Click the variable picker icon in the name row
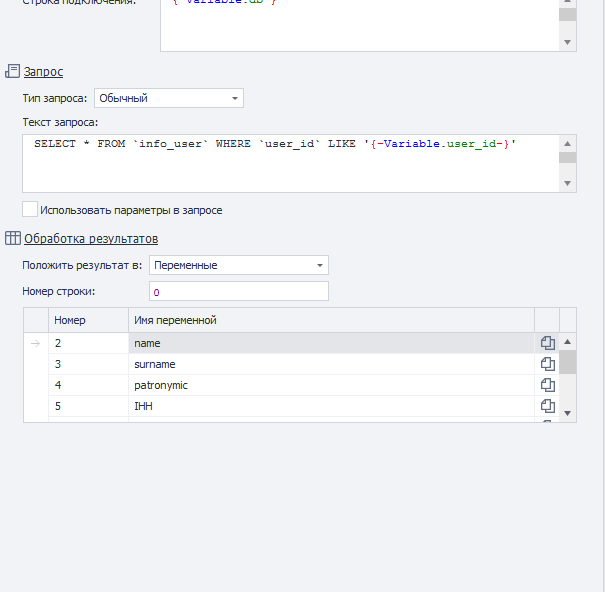Viewport: 605px width, 592px height. point(547,343)
